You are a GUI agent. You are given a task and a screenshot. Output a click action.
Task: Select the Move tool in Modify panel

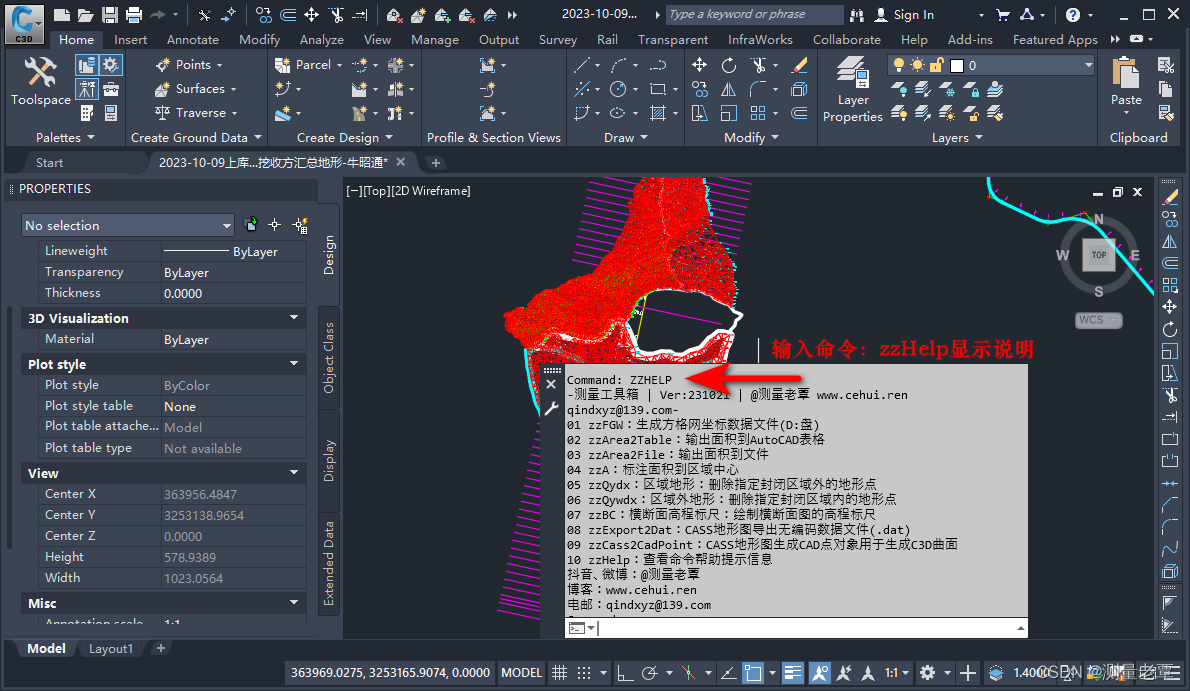point(699,65)
